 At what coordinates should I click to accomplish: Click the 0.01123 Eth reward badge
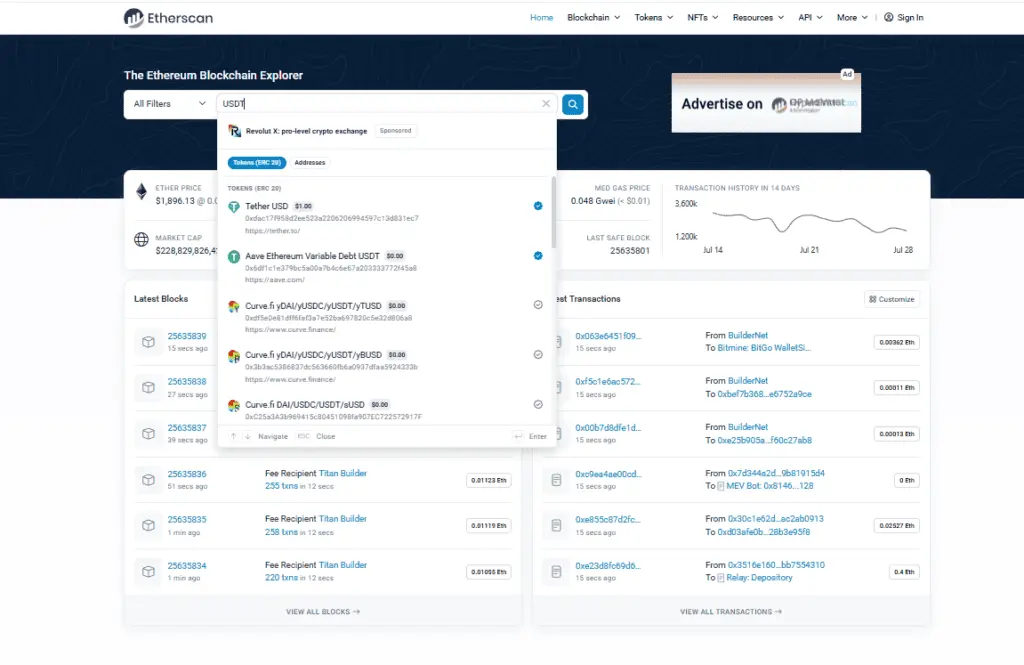[x=488, y=481]
